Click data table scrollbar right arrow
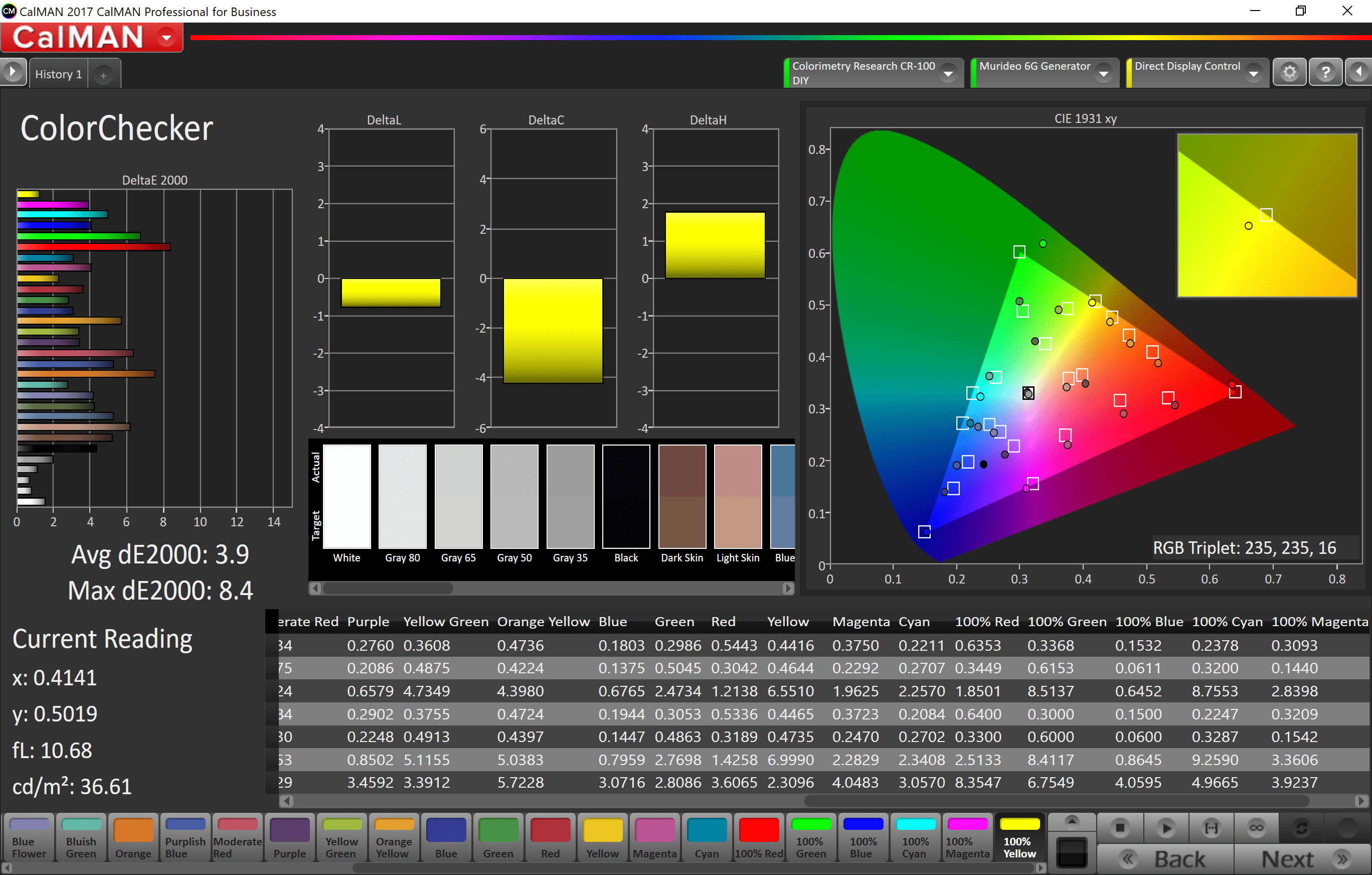The height and width of the screenshot is (875, 1372). click(1361, 801)
